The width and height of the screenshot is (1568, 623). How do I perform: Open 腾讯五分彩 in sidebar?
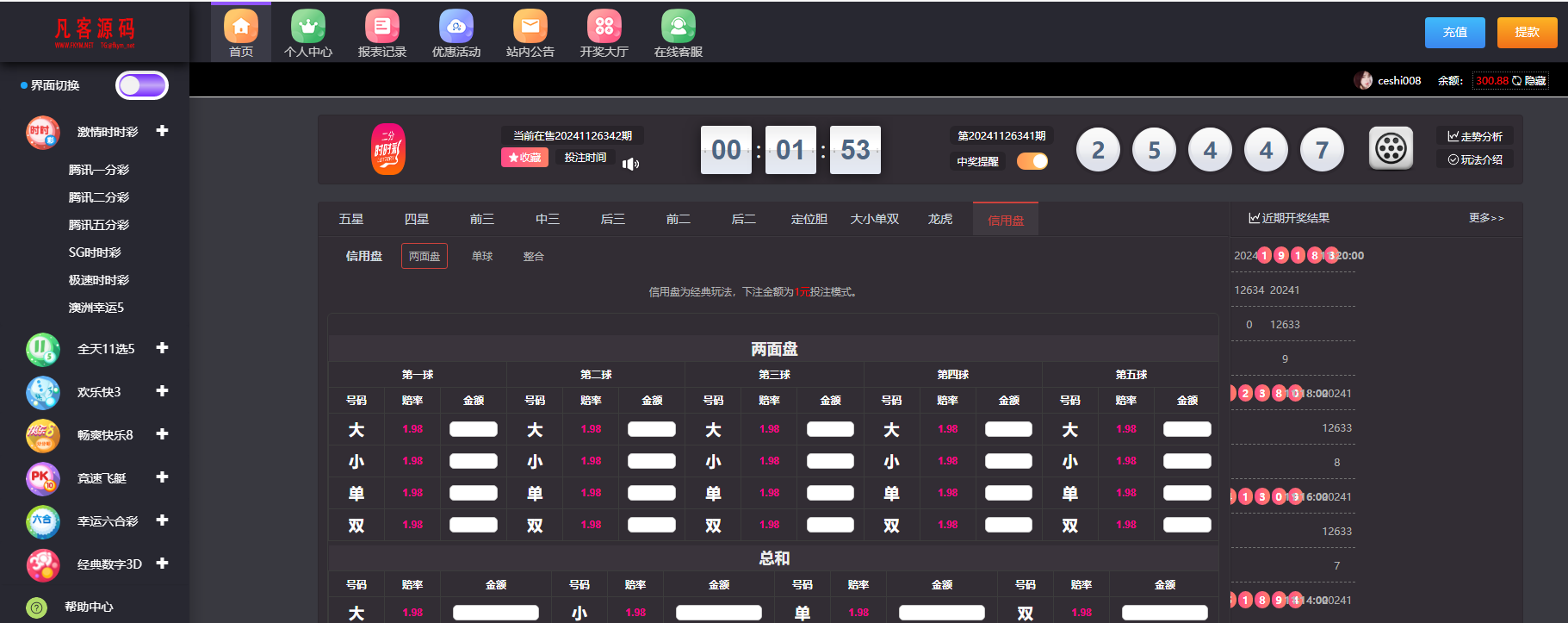point(99,225)
